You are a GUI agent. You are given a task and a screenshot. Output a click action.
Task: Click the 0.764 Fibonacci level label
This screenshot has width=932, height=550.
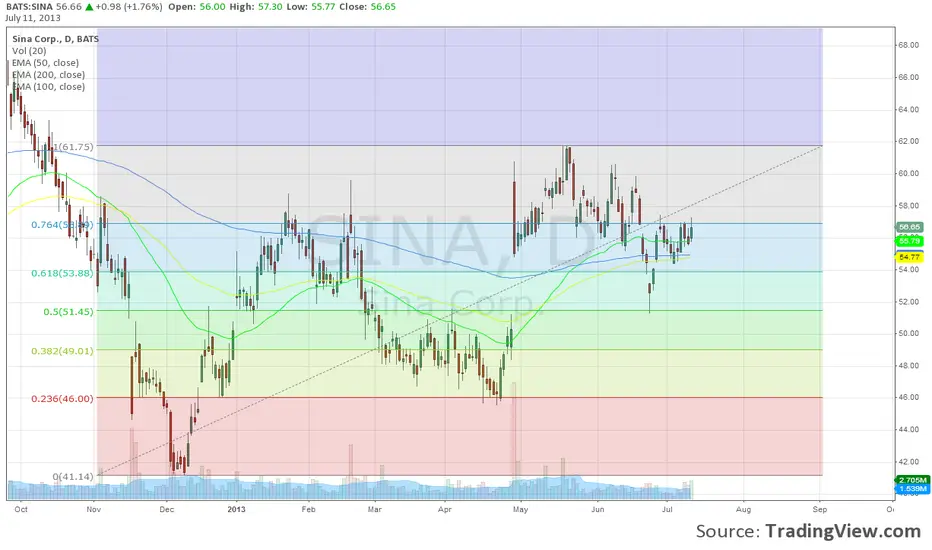(x=62, y=225)
